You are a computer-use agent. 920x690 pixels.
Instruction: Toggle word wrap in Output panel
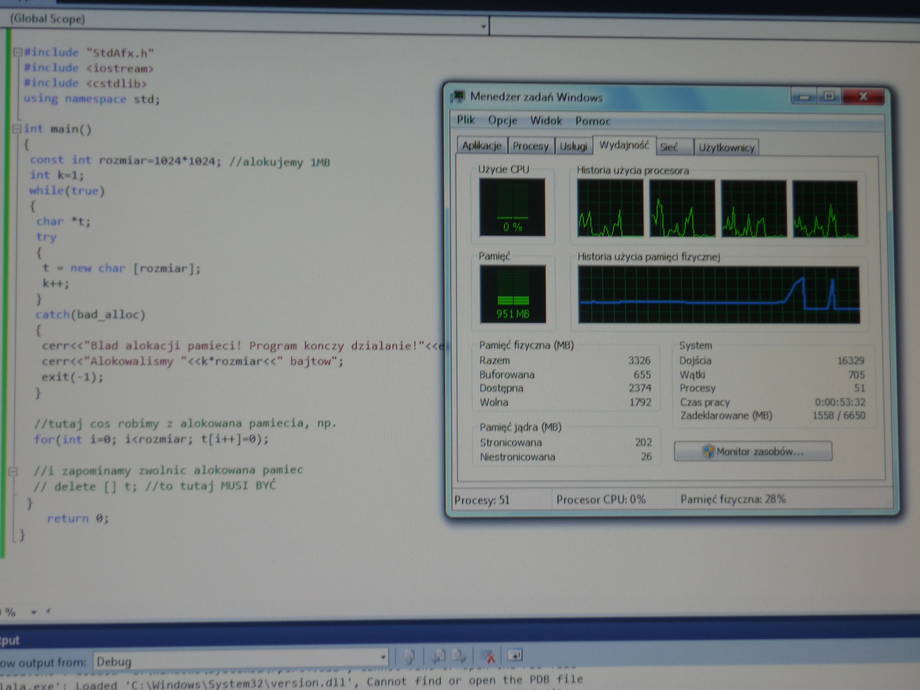tap(514, 656)
